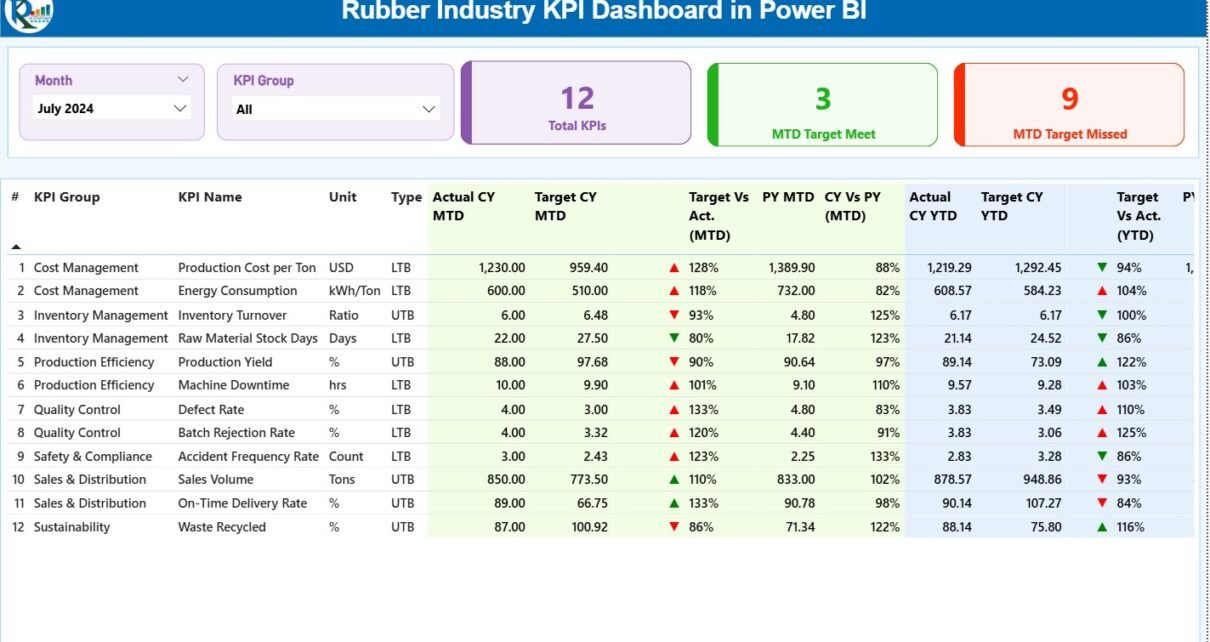The height and width of the screenshot is (642, 1210).
Task: Click red down triangle for Waste Recycled MTD
Action: tap(674, 527)
